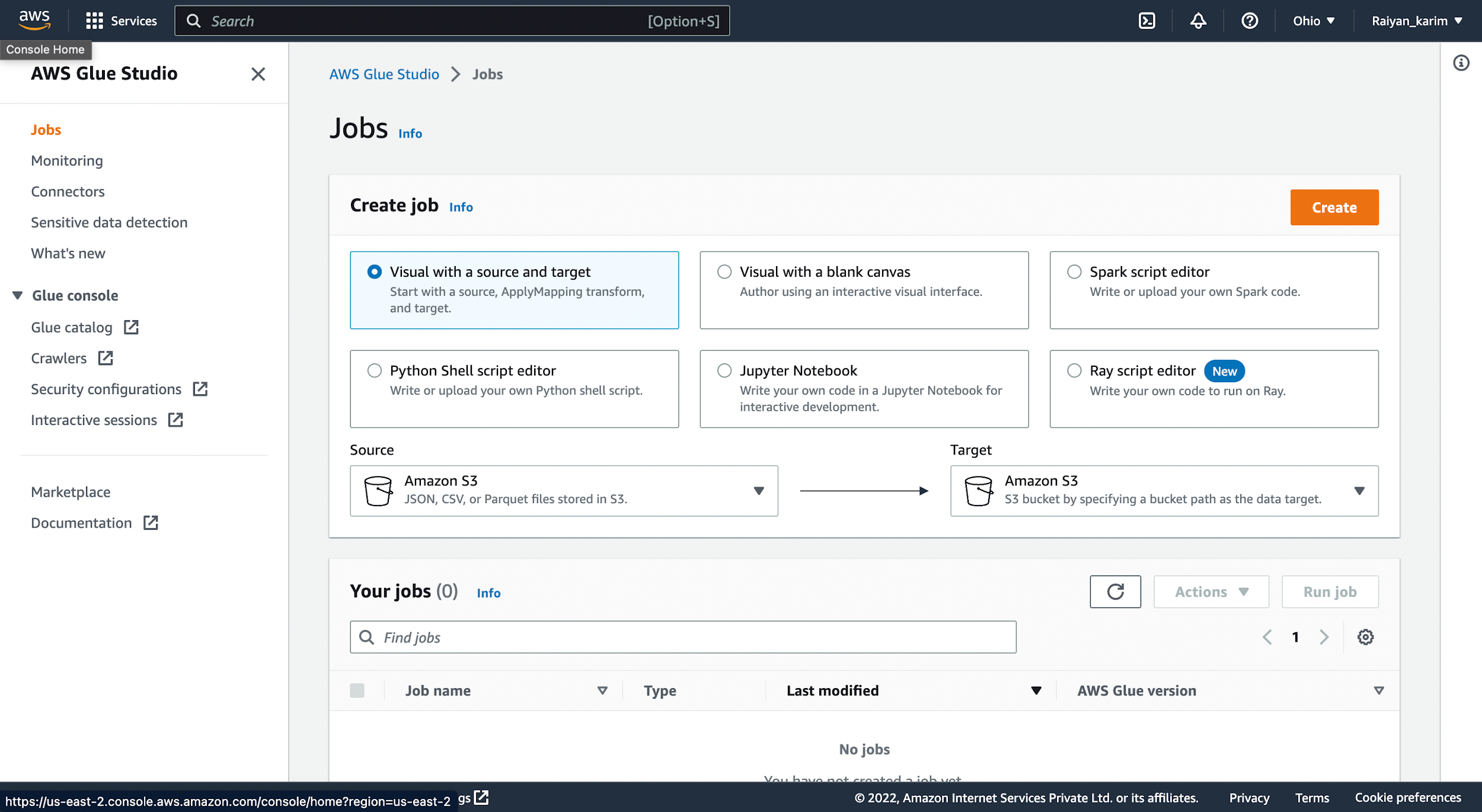Collapse the Glue console section
The width and height of the screenshot is (1482, 812).
[17, 295]
